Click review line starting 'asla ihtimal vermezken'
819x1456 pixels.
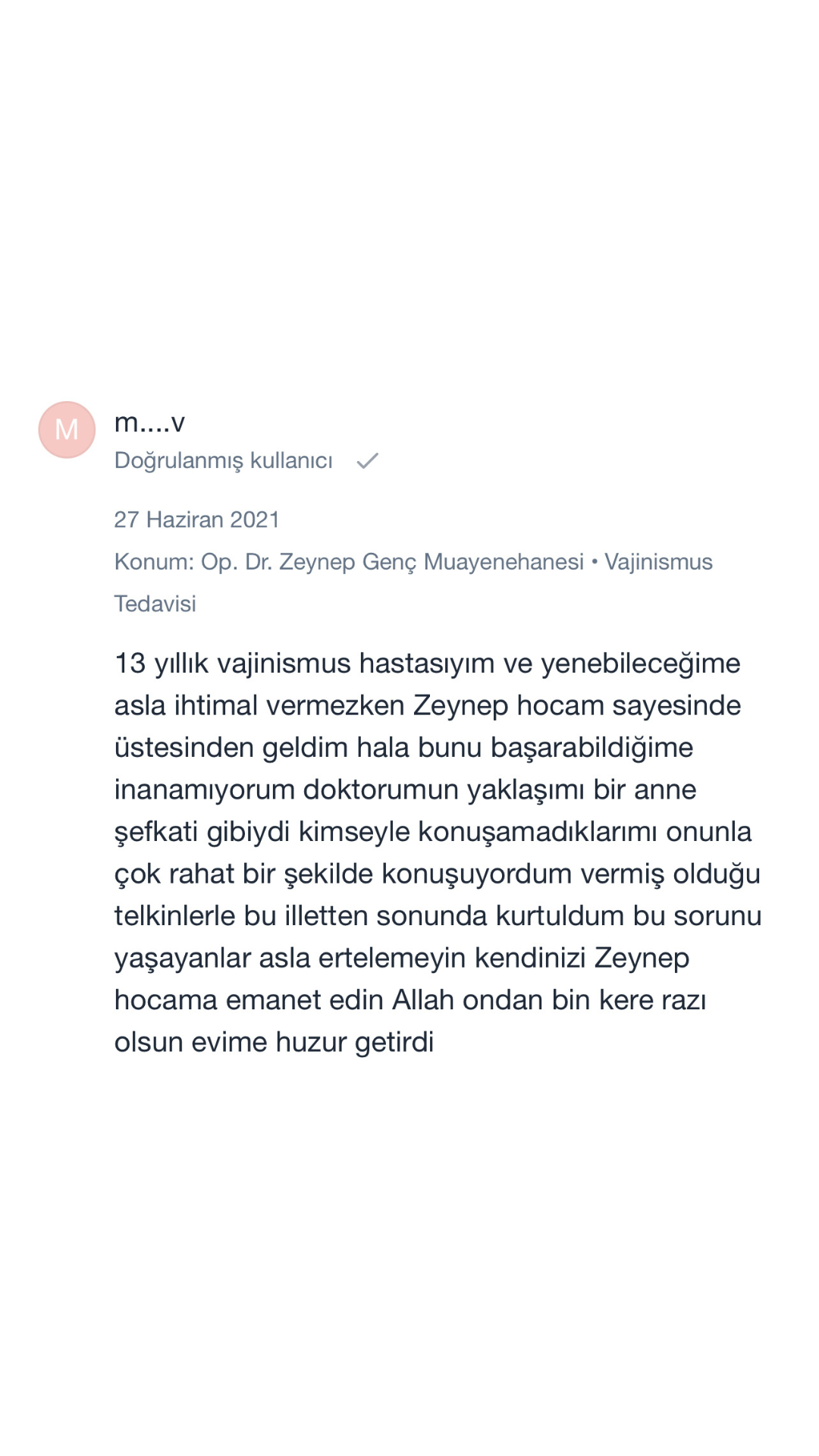coord(427,706)
